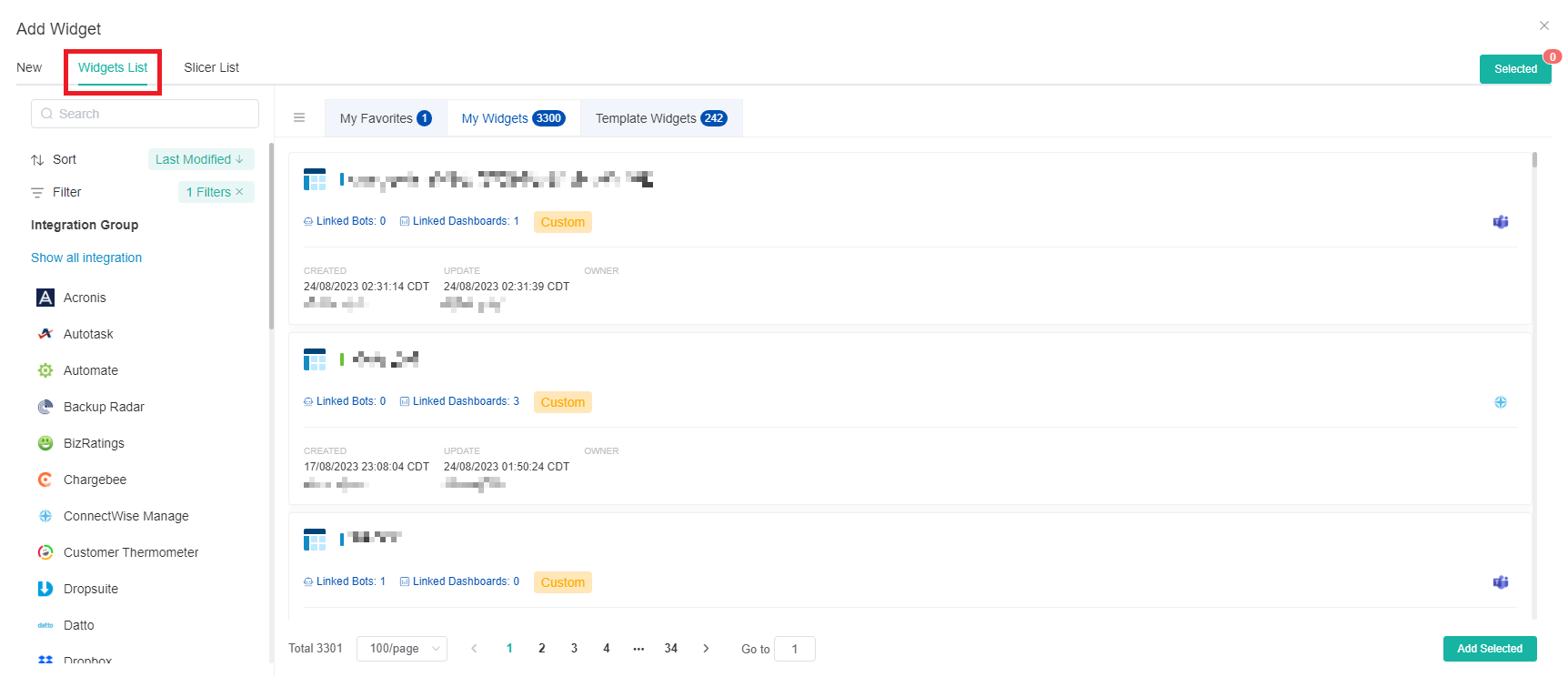Select ConnectWise Manage in the integration list
The width and height of the screenshot is (1568, 677).
pos(126,516)
